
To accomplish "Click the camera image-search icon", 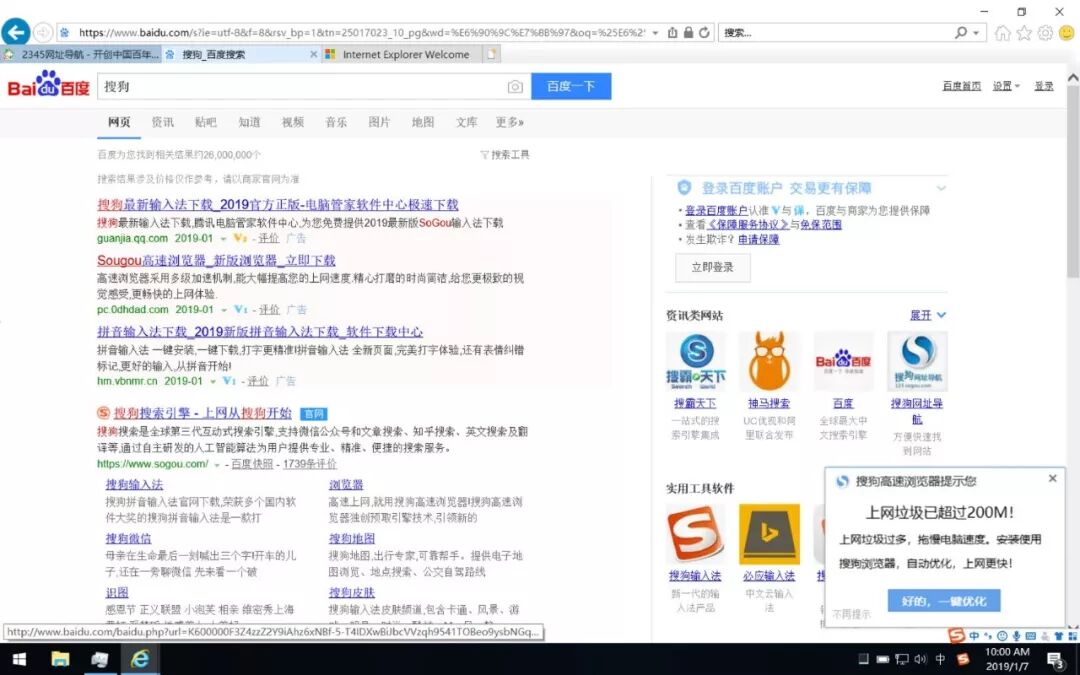I will (x=515, y=87).
